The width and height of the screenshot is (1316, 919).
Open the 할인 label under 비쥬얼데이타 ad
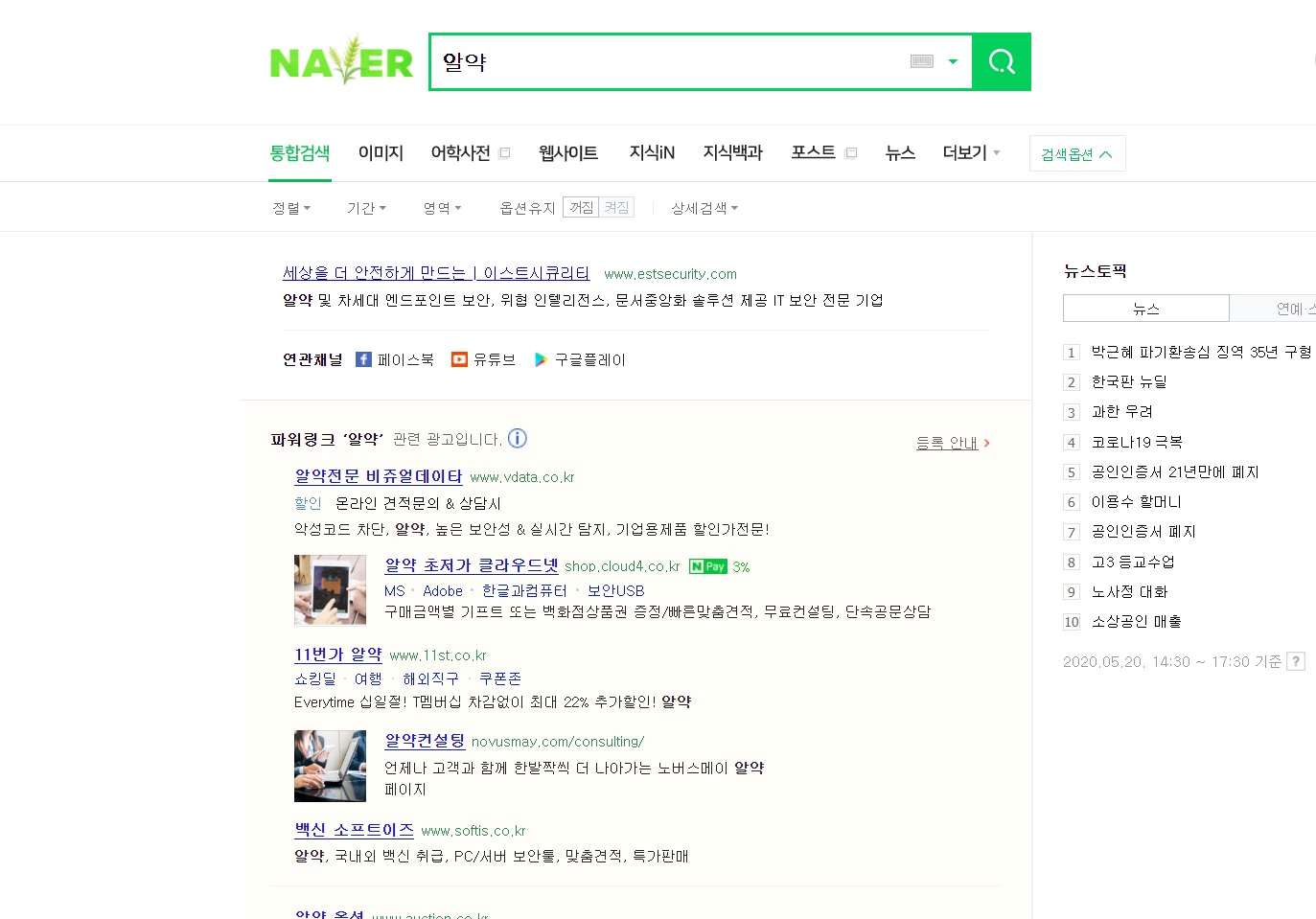click(308, 503)
